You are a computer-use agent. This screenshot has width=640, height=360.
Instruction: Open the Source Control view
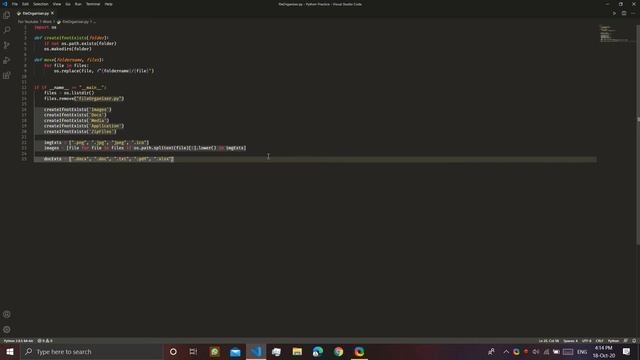tap(7, 45)
